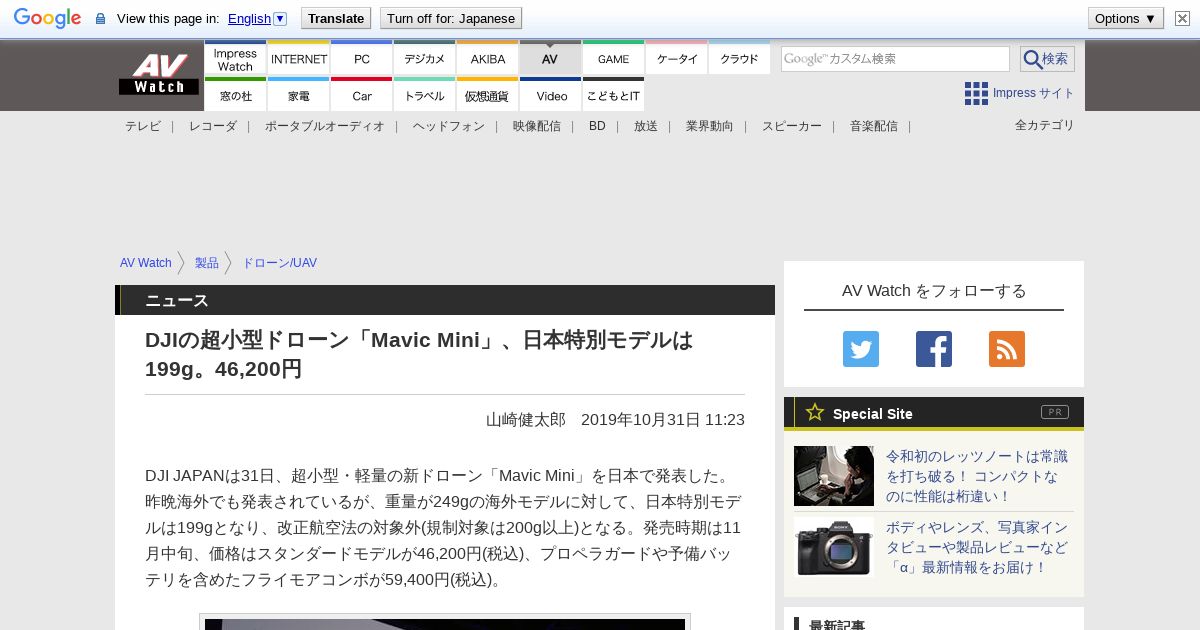This screenshot has width=1200, height=630.
Task: Open the Impress Watch tab
Action: click(235, 59)
